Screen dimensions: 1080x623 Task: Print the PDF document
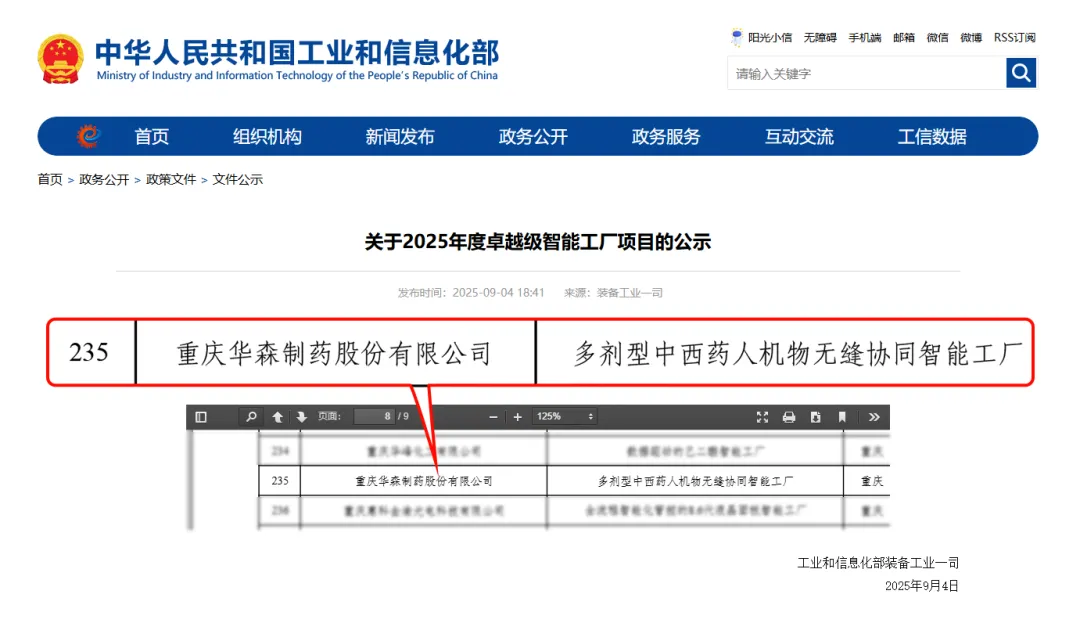(789, 417)
